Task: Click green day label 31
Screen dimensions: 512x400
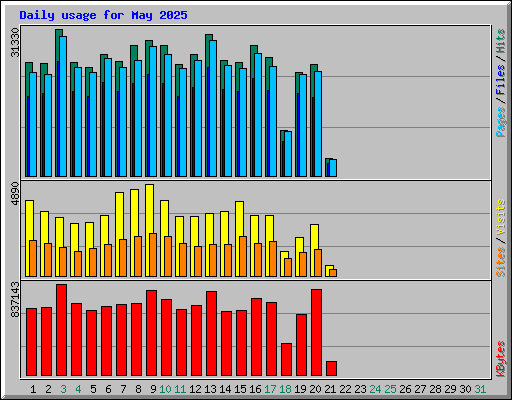Action: click(480, 389)
